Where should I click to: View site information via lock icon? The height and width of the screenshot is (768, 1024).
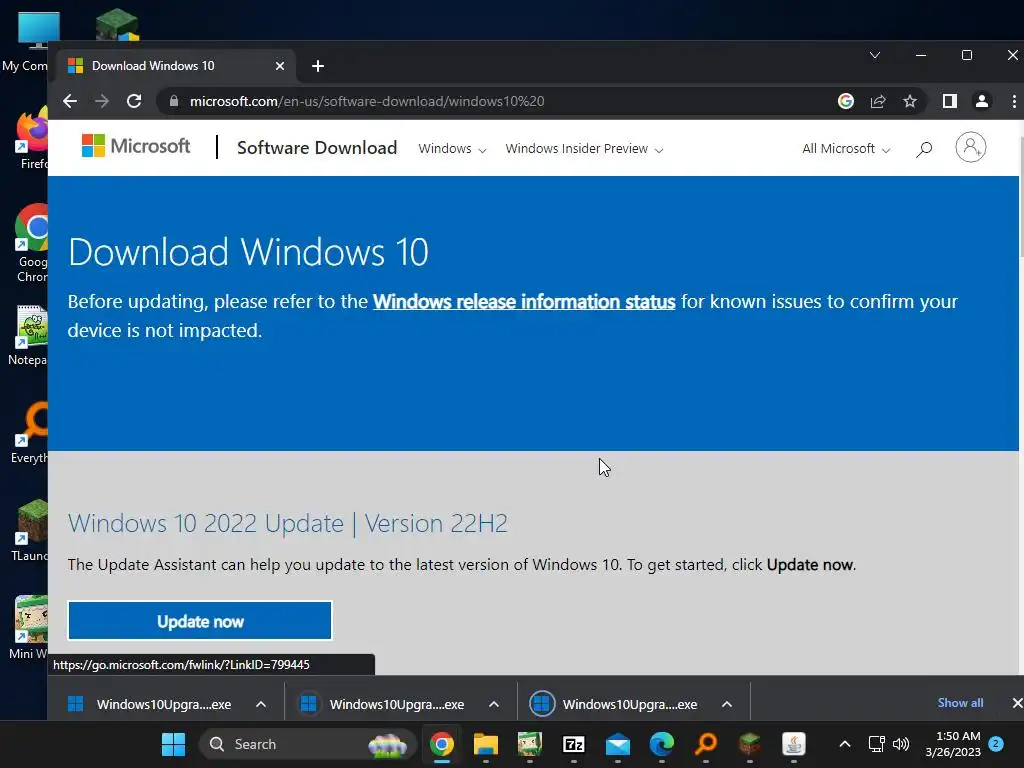(x=173, y=101)
